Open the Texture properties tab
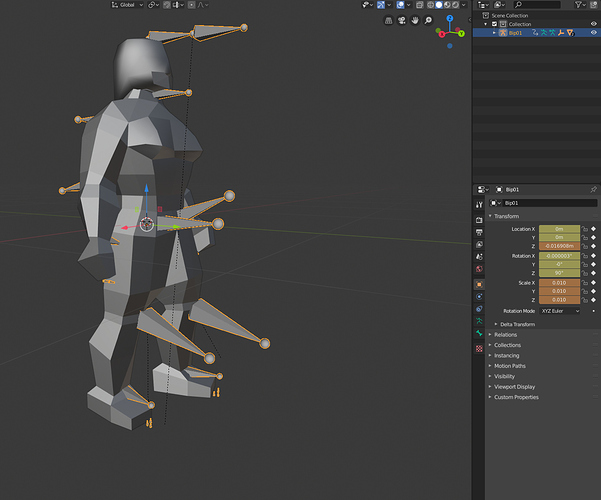Image resolution: width=601 pixels, height=500 pixels. point(479,348)
